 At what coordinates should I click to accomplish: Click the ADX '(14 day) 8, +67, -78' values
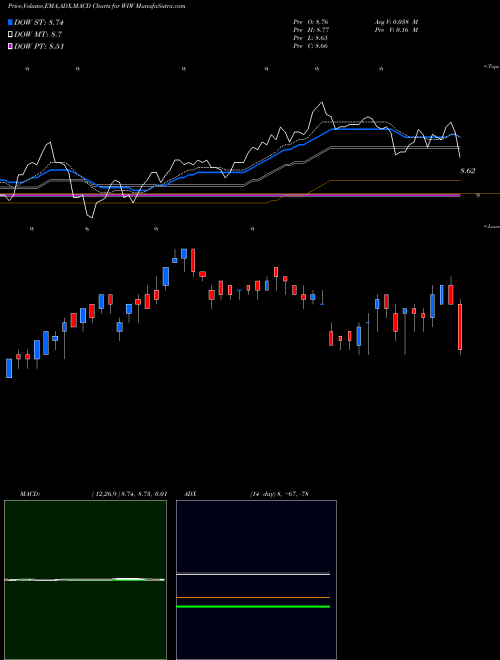[x=279, y=494]
